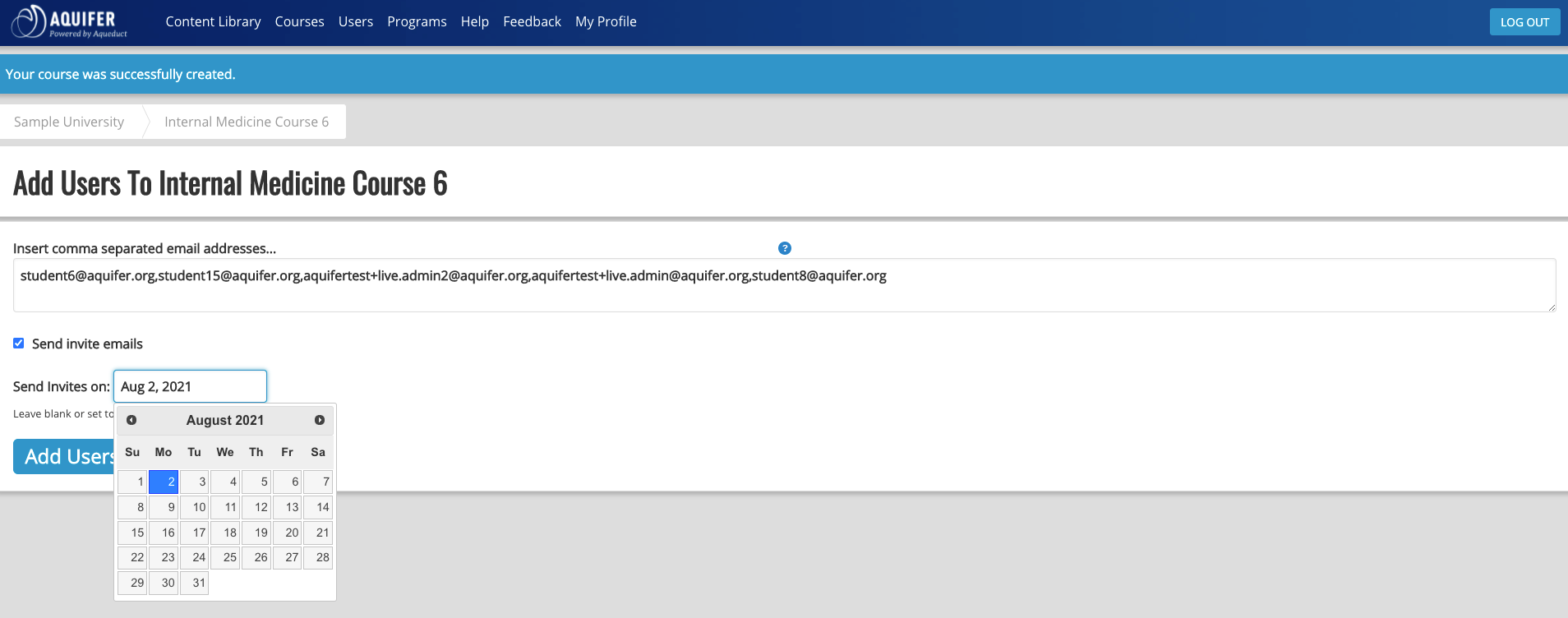Select August 25 in calendar
Viewport: 1568px width, 618px height.
(x=225, y=557)
